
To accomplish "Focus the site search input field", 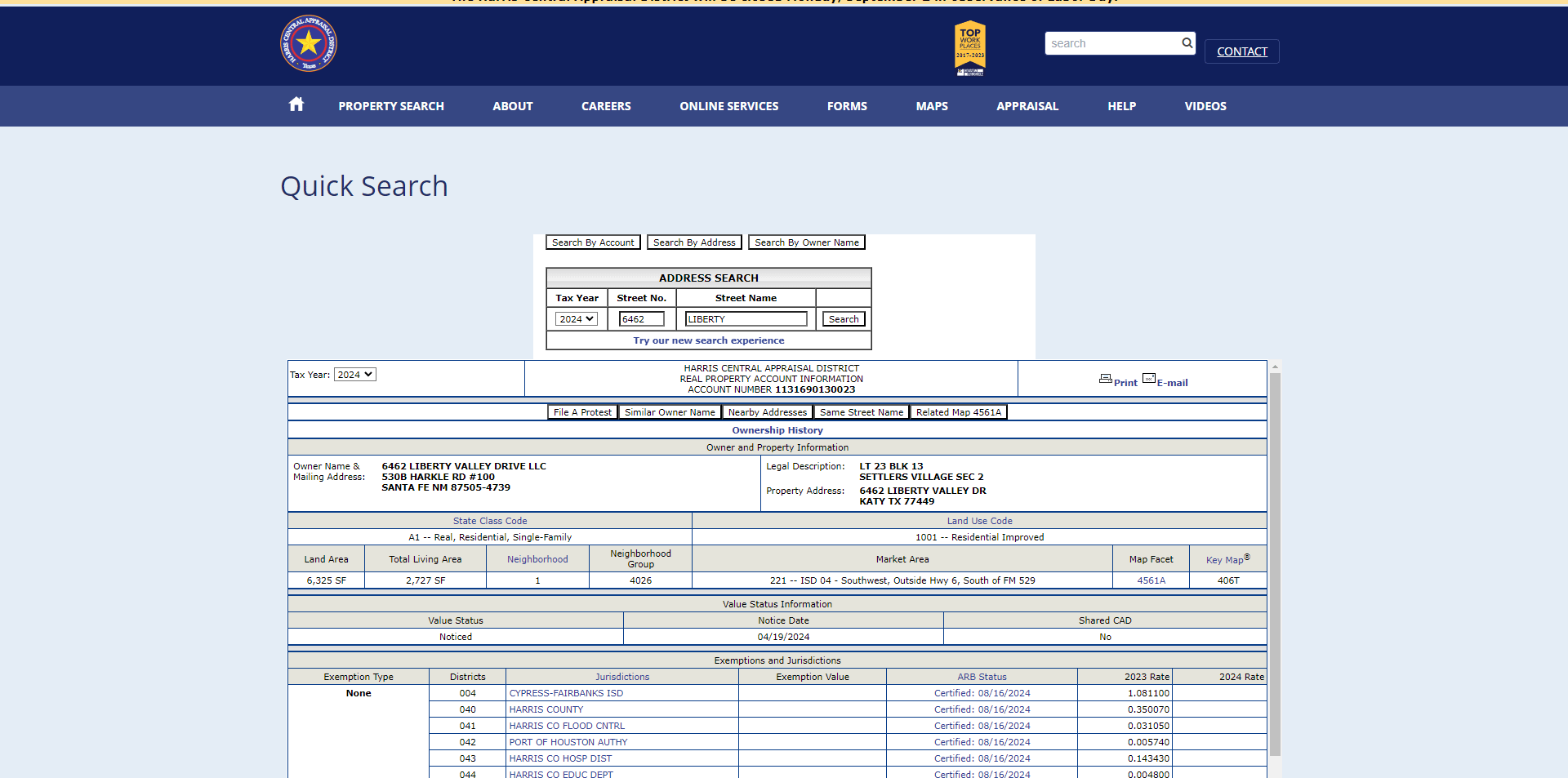I will 1113,43.
